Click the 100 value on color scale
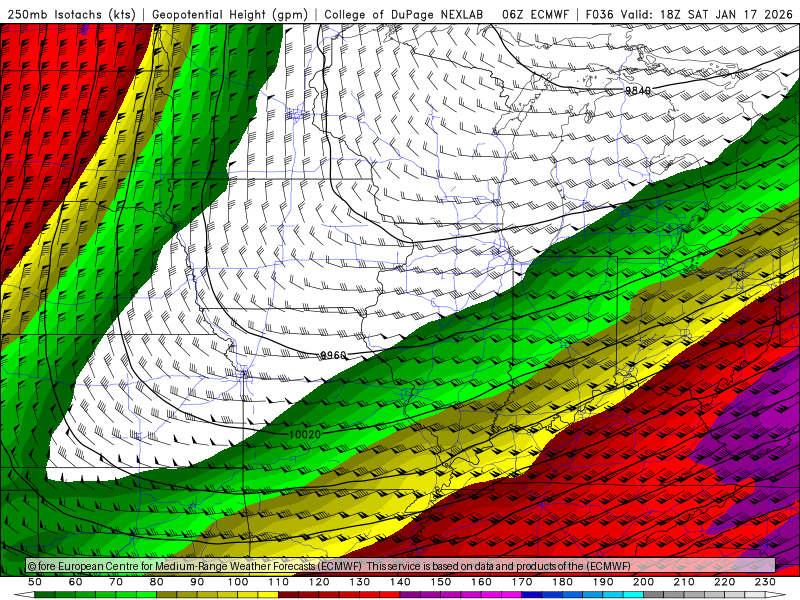The image size is (800, 600). point(238,582)
